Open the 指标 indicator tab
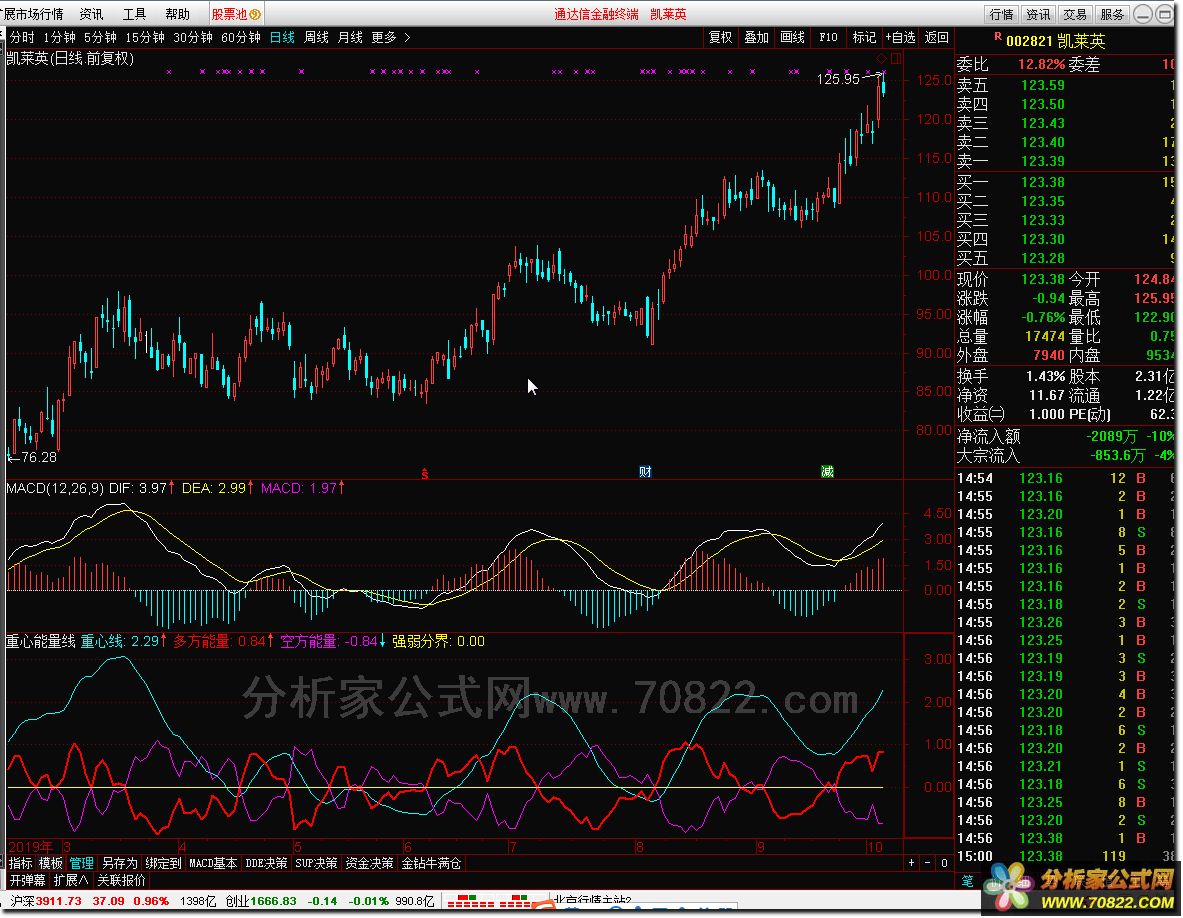 pos(21,863)
